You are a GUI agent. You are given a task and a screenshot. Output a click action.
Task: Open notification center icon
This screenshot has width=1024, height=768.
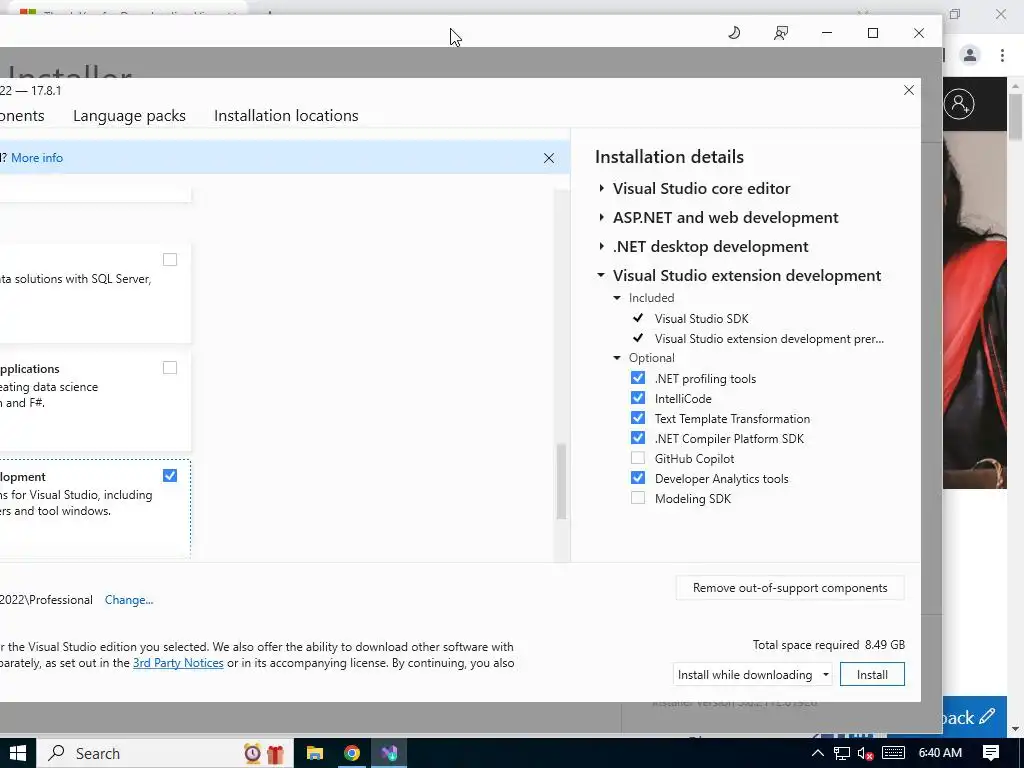[991, 753]
